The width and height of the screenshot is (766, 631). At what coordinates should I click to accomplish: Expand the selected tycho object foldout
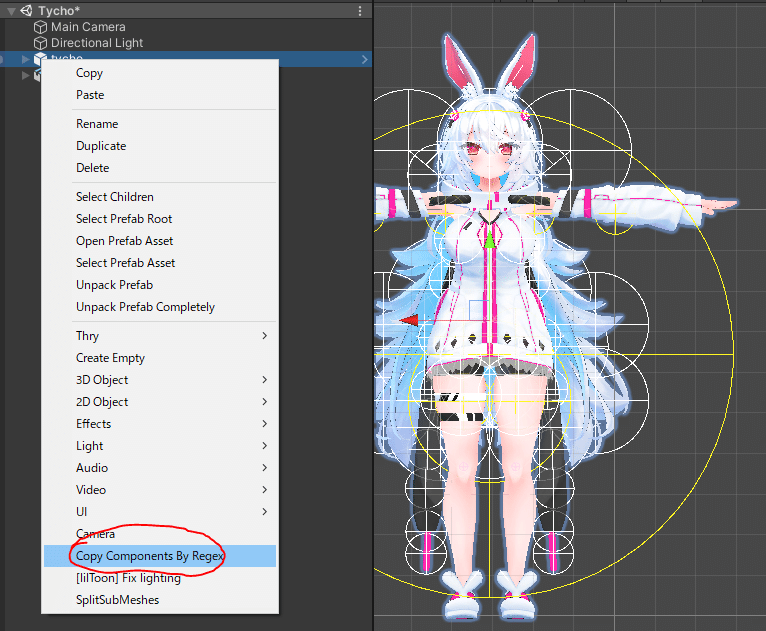[x=25, y=59]
